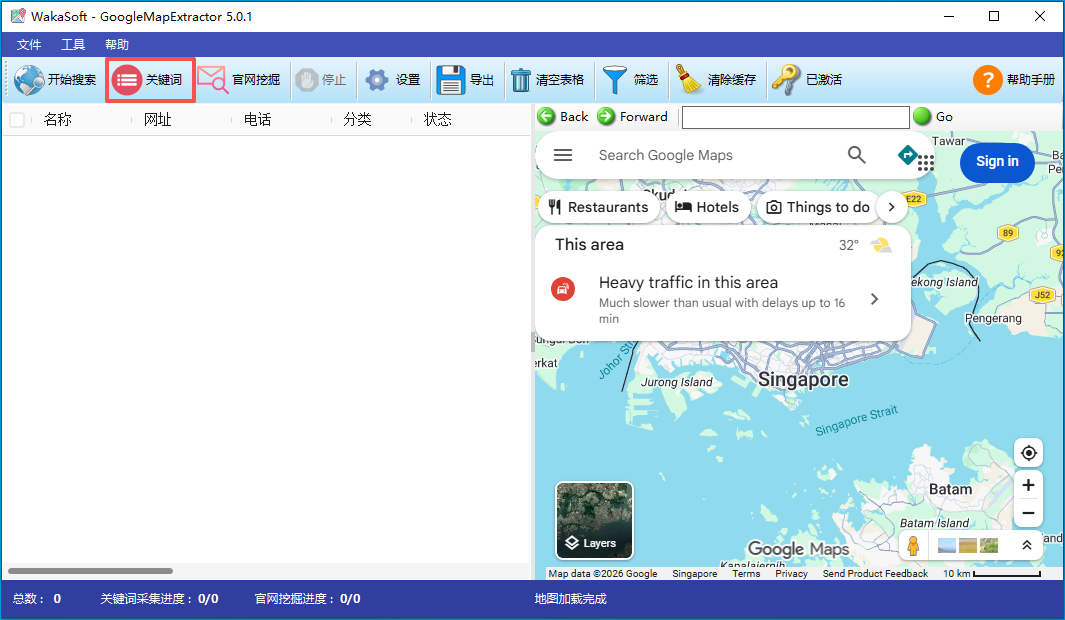Open Google apps grid icon
Viewport: 1065px width, 620px height.
click(926, 162)
